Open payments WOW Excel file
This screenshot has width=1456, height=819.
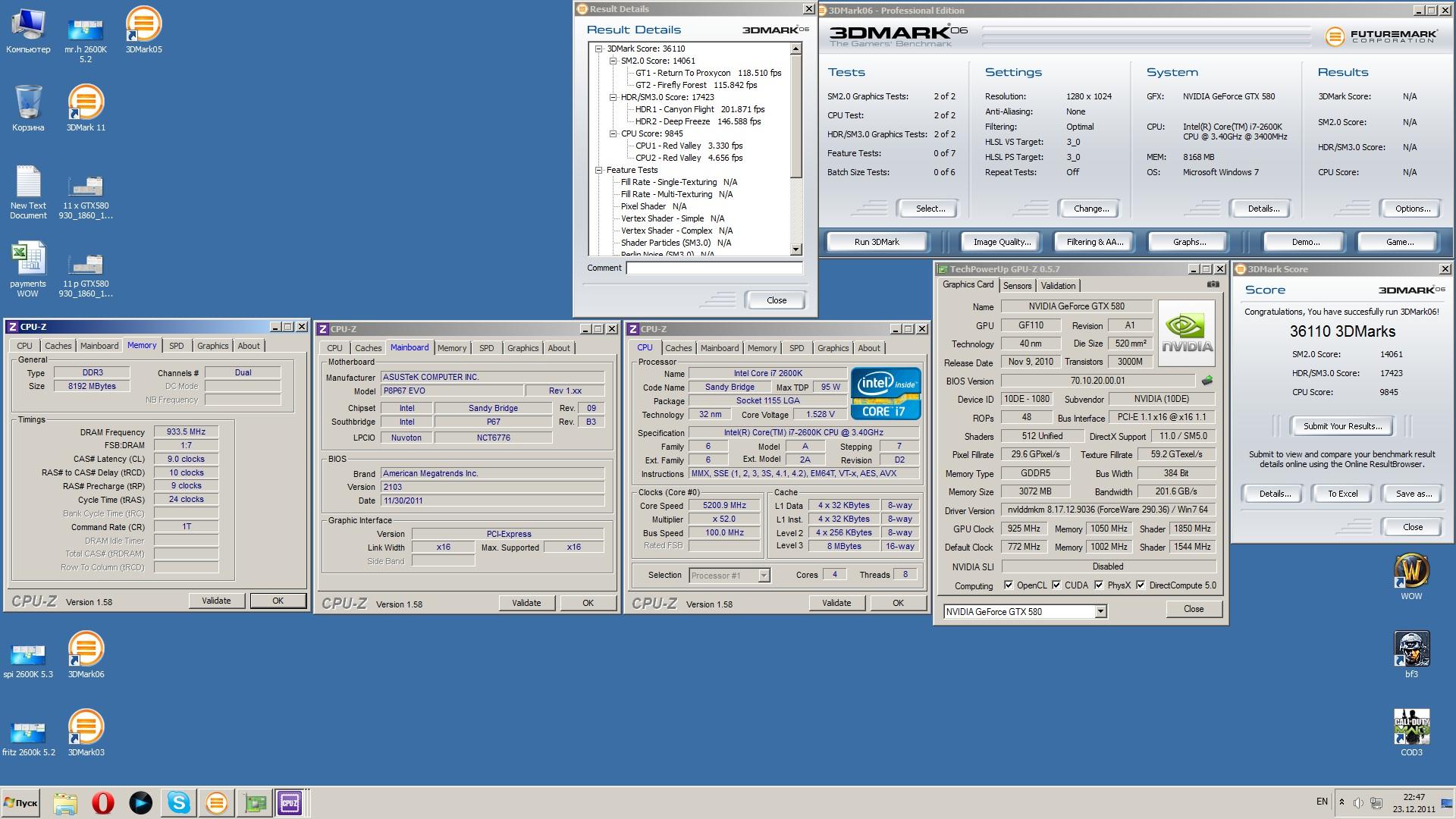coord(28,270)
